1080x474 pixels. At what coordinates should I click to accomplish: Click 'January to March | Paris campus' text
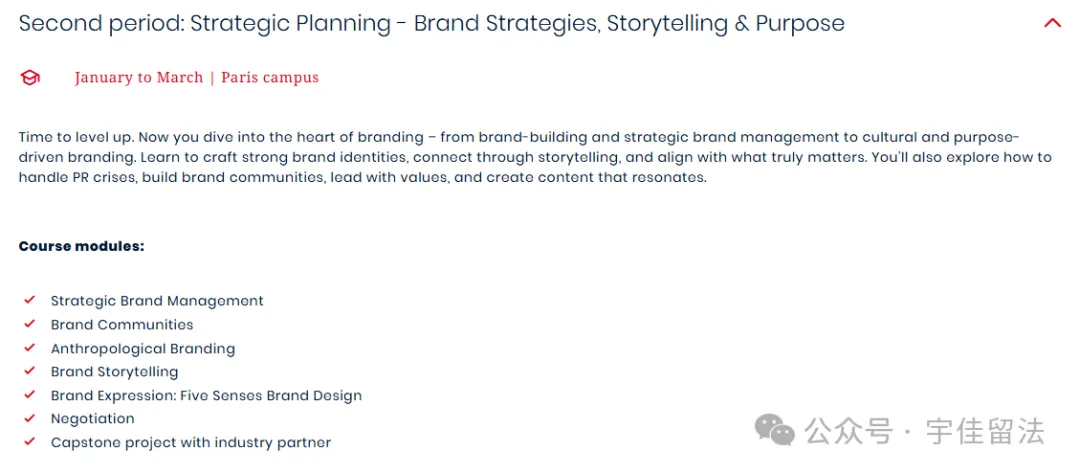pyautogui.click(x=196, y=77)
